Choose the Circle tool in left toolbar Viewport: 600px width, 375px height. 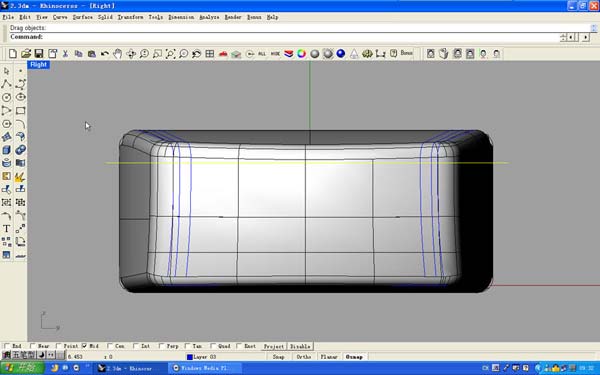coord(7,97)
